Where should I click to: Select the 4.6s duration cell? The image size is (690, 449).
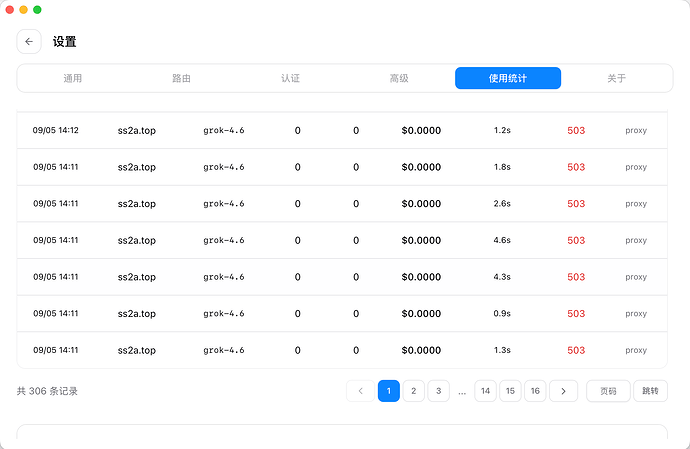click(502, 240)
